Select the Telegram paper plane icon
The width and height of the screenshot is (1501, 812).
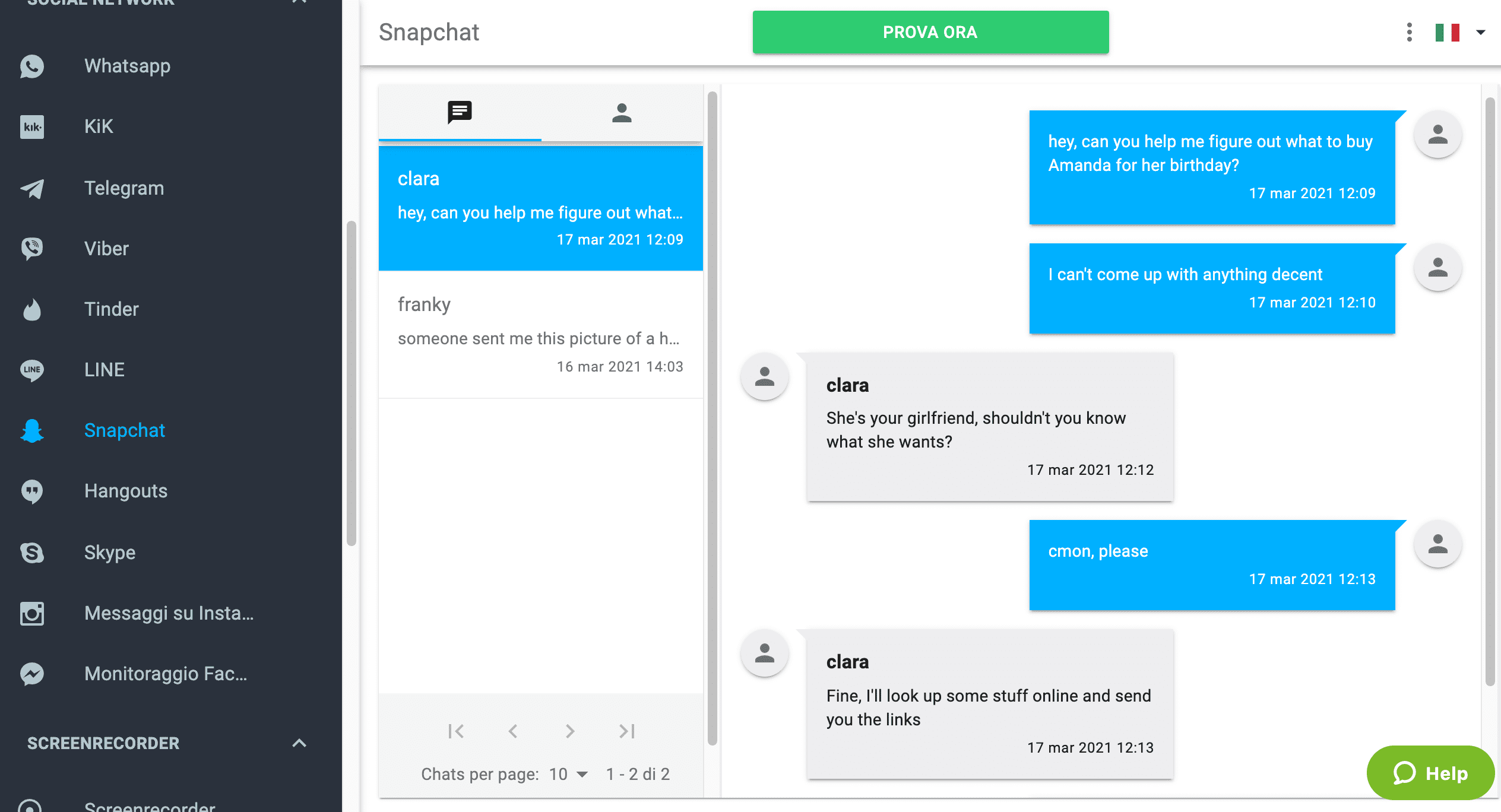coord(32,188)
